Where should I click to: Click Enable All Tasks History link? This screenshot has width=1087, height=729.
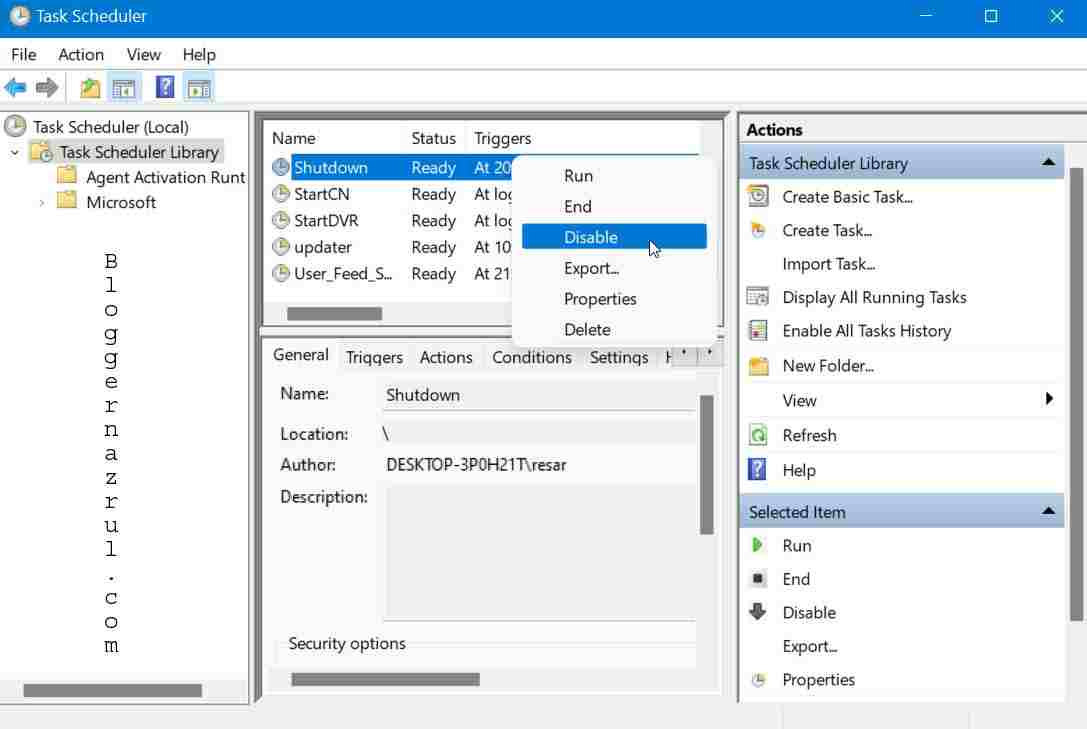click(867, 331)
